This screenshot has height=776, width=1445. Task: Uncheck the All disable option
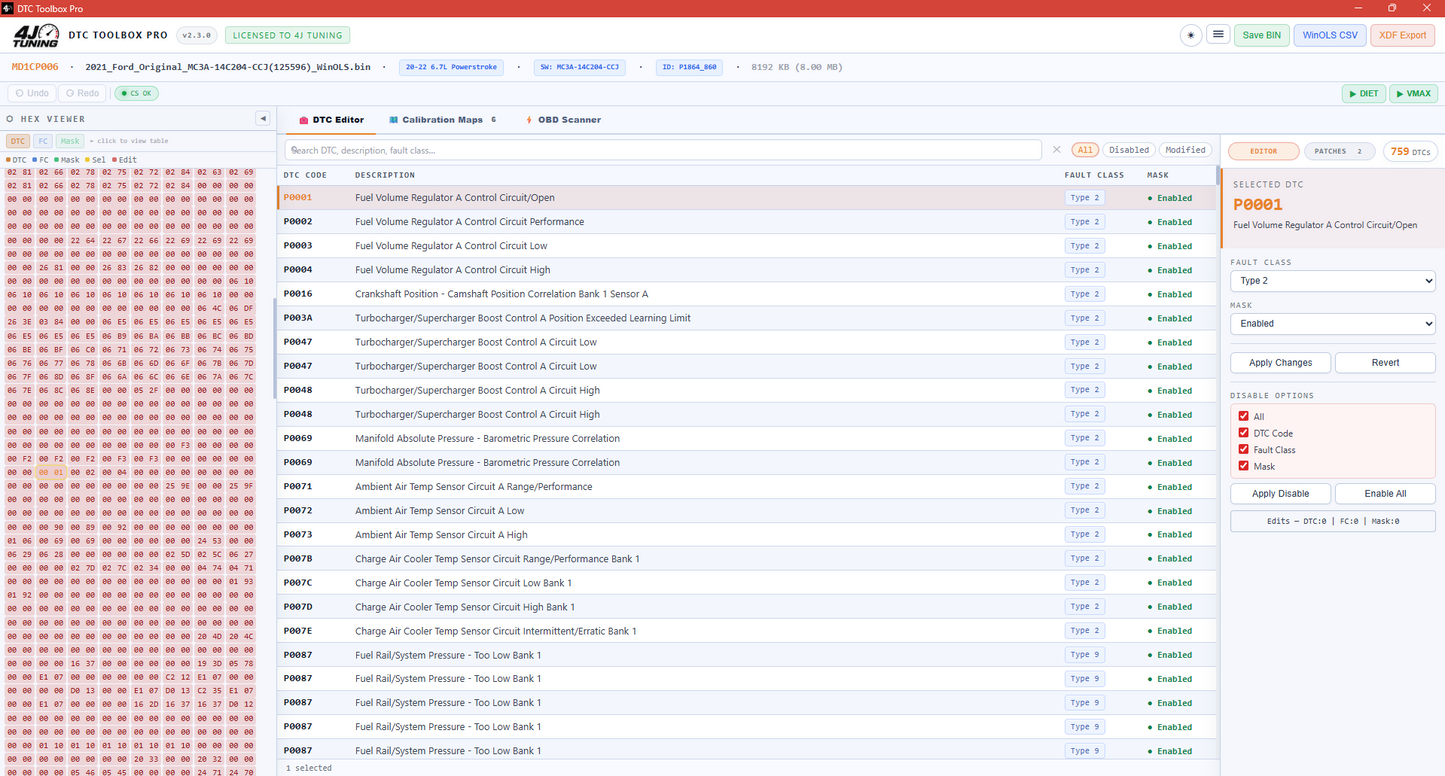tap(1244, 416)
